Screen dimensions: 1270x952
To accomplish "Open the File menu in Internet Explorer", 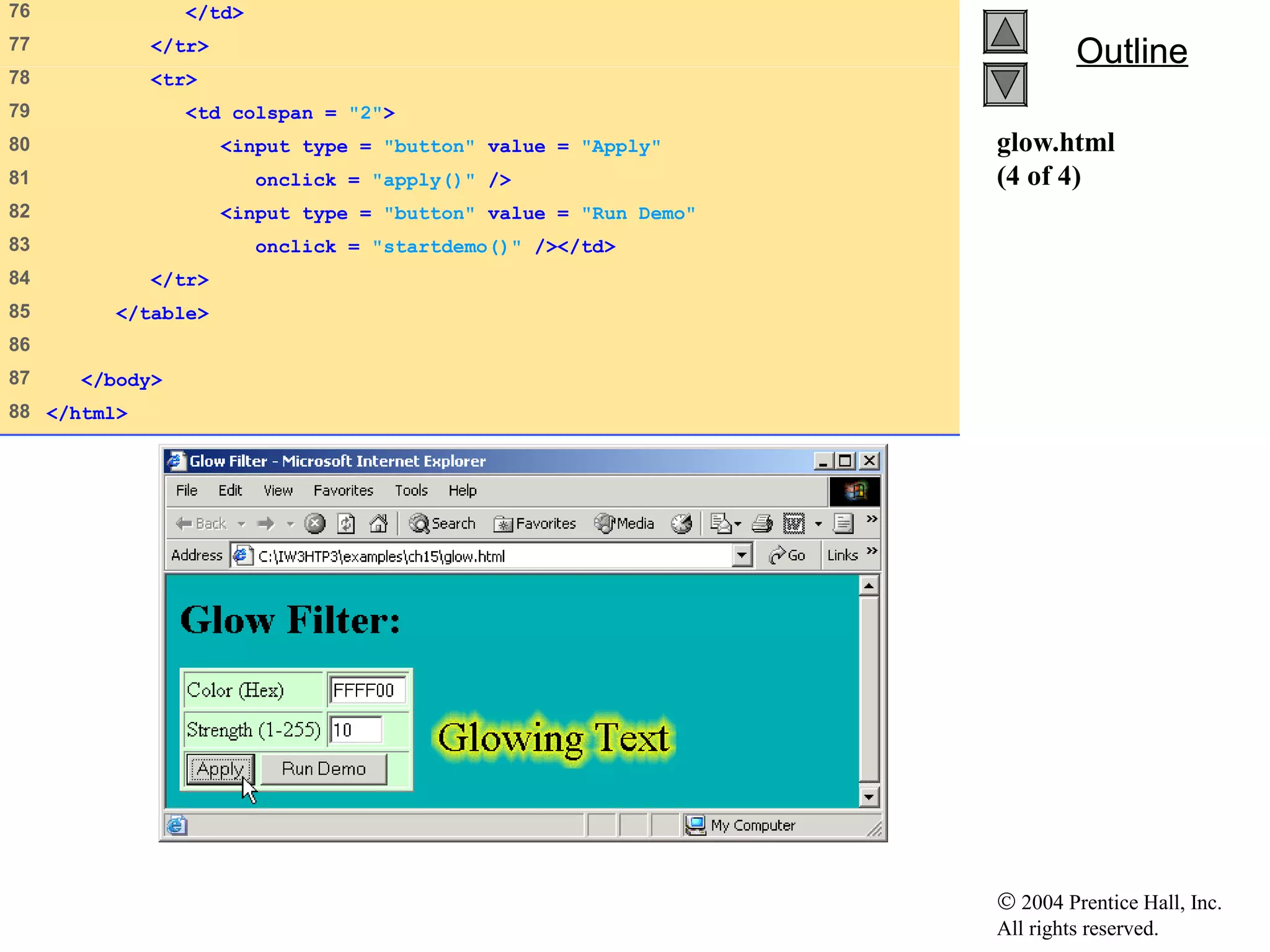I will (187, 490).
